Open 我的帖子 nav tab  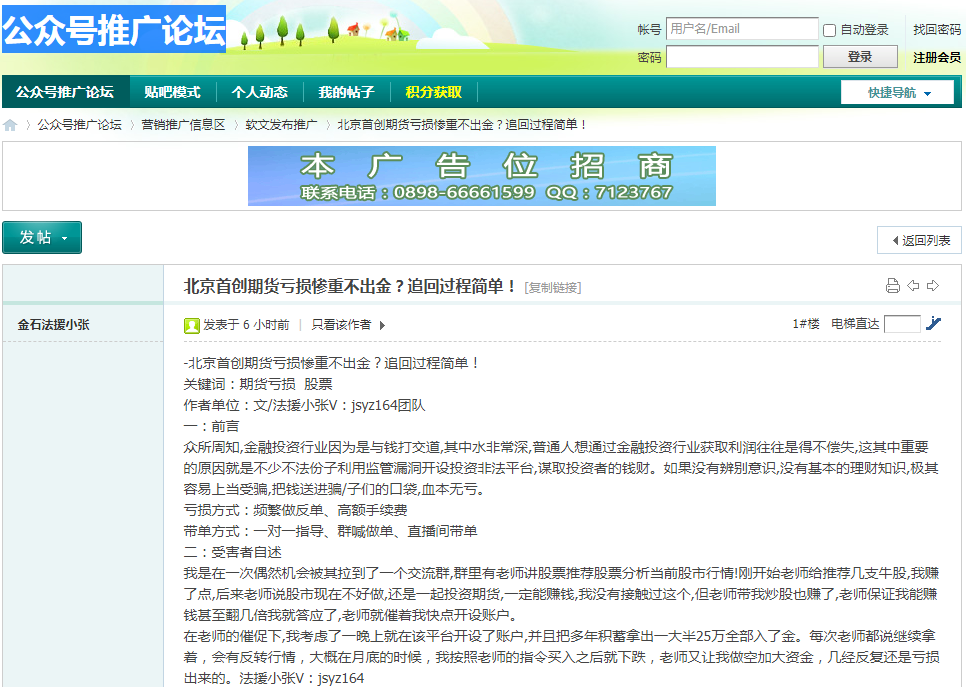[x=346, y=92]
